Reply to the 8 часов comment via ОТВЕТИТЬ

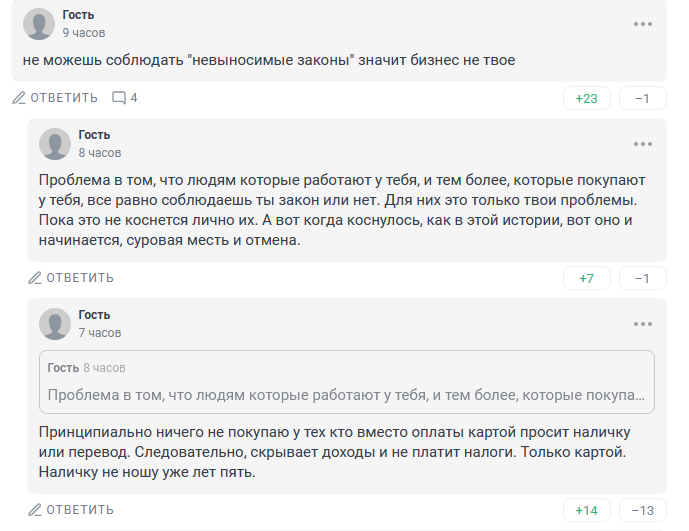point(71,278)
